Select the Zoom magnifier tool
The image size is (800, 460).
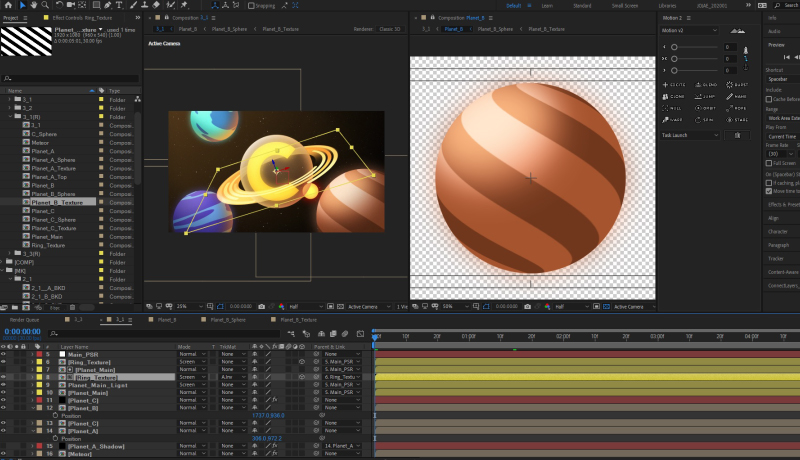coord(45,5)
